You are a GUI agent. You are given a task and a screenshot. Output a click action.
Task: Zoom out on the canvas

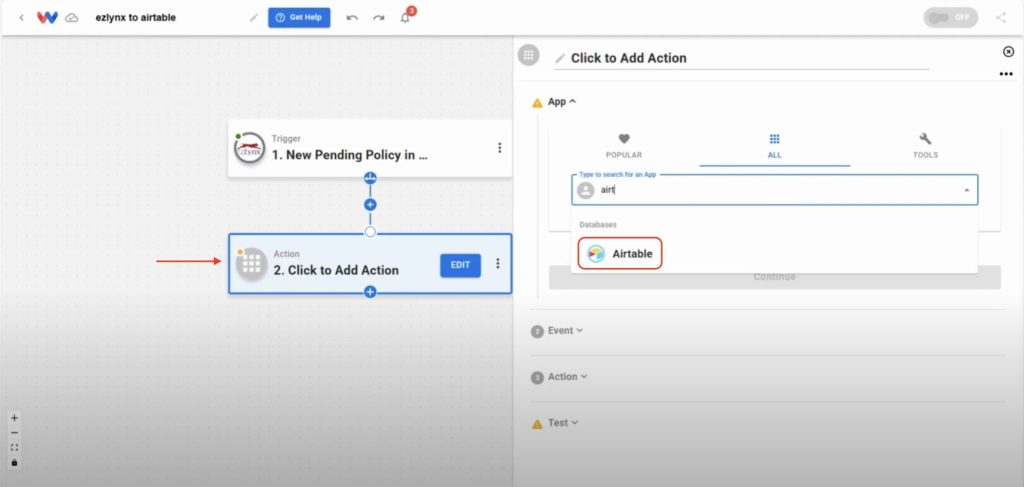(14, 433)
